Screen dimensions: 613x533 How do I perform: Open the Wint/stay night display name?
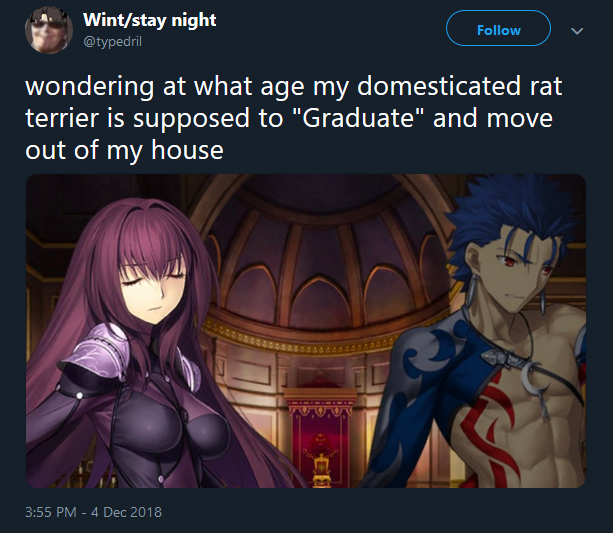point(149,20)
